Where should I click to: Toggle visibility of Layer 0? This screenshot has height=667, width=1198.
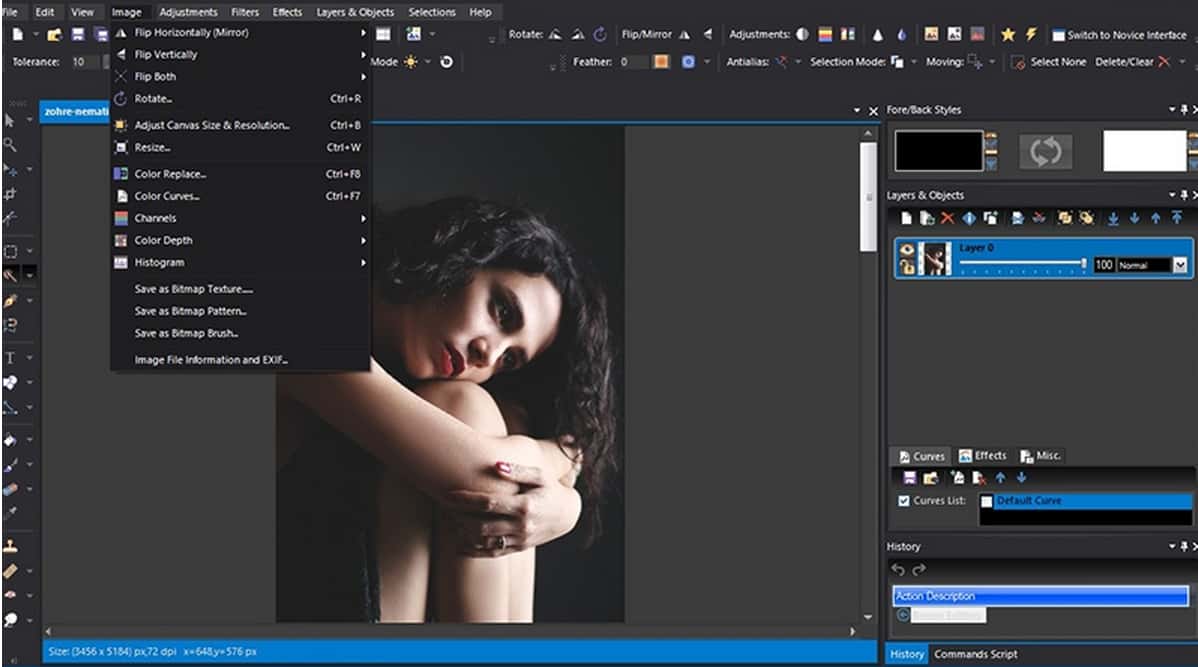(906, 250)
